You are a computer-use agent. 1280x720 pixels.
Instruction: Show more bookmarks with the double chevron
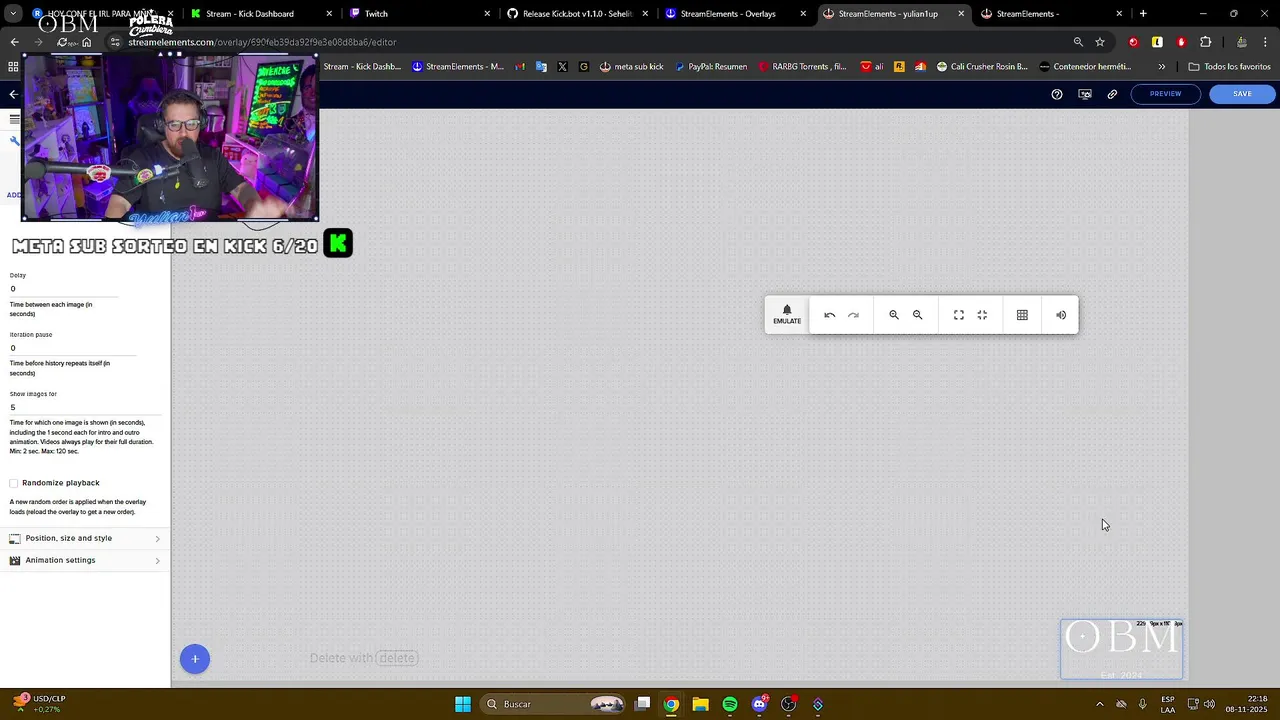click(1161, 67)
